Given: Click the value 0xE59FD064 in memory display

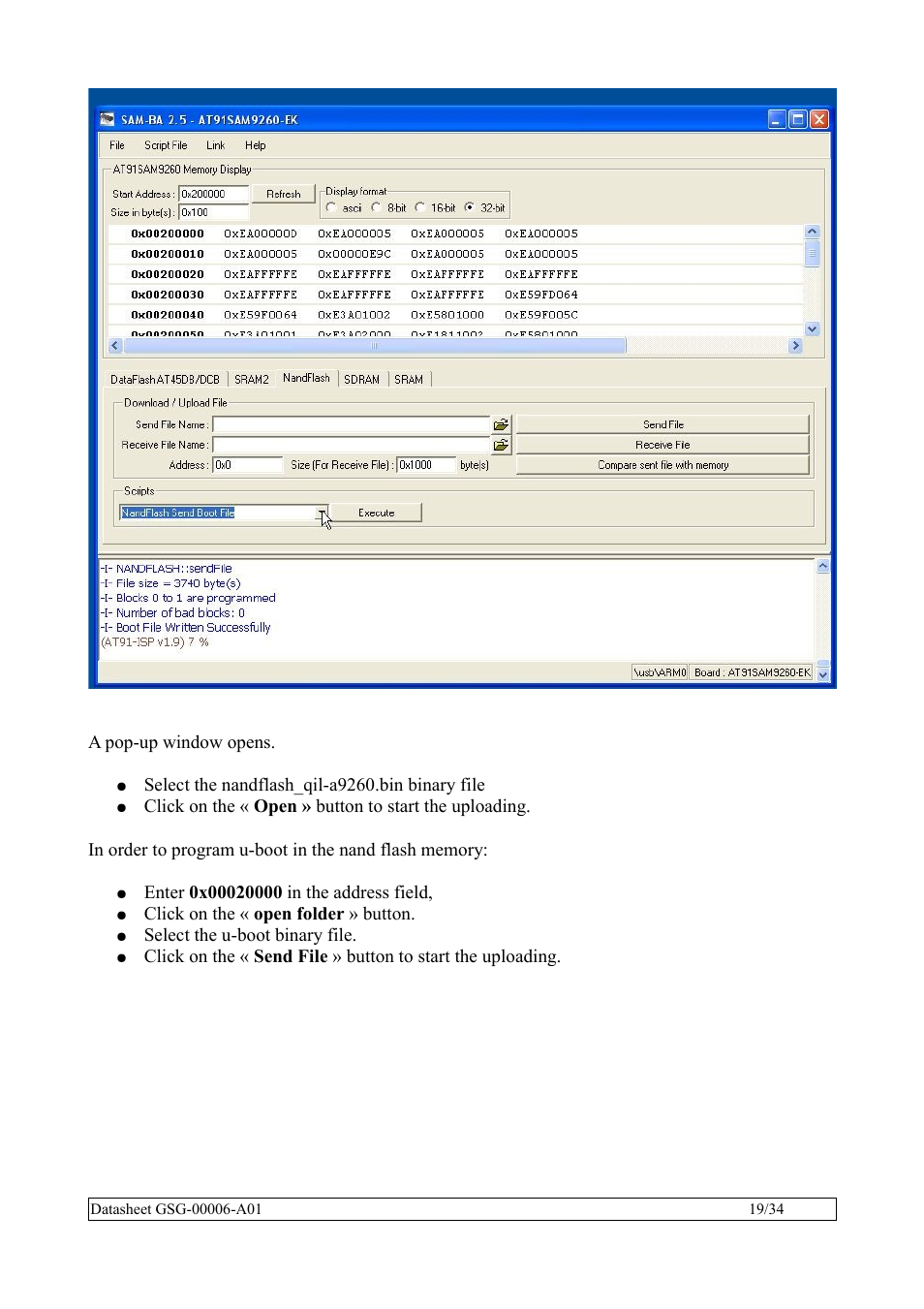Looking at the screenshot, I should click(x=540, y=295).
